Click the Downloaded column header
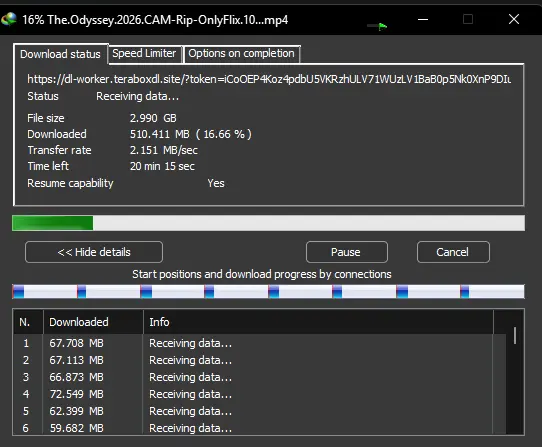Image resolution: width=542 pixels, height=447 pixels. [x=93, y=322]
